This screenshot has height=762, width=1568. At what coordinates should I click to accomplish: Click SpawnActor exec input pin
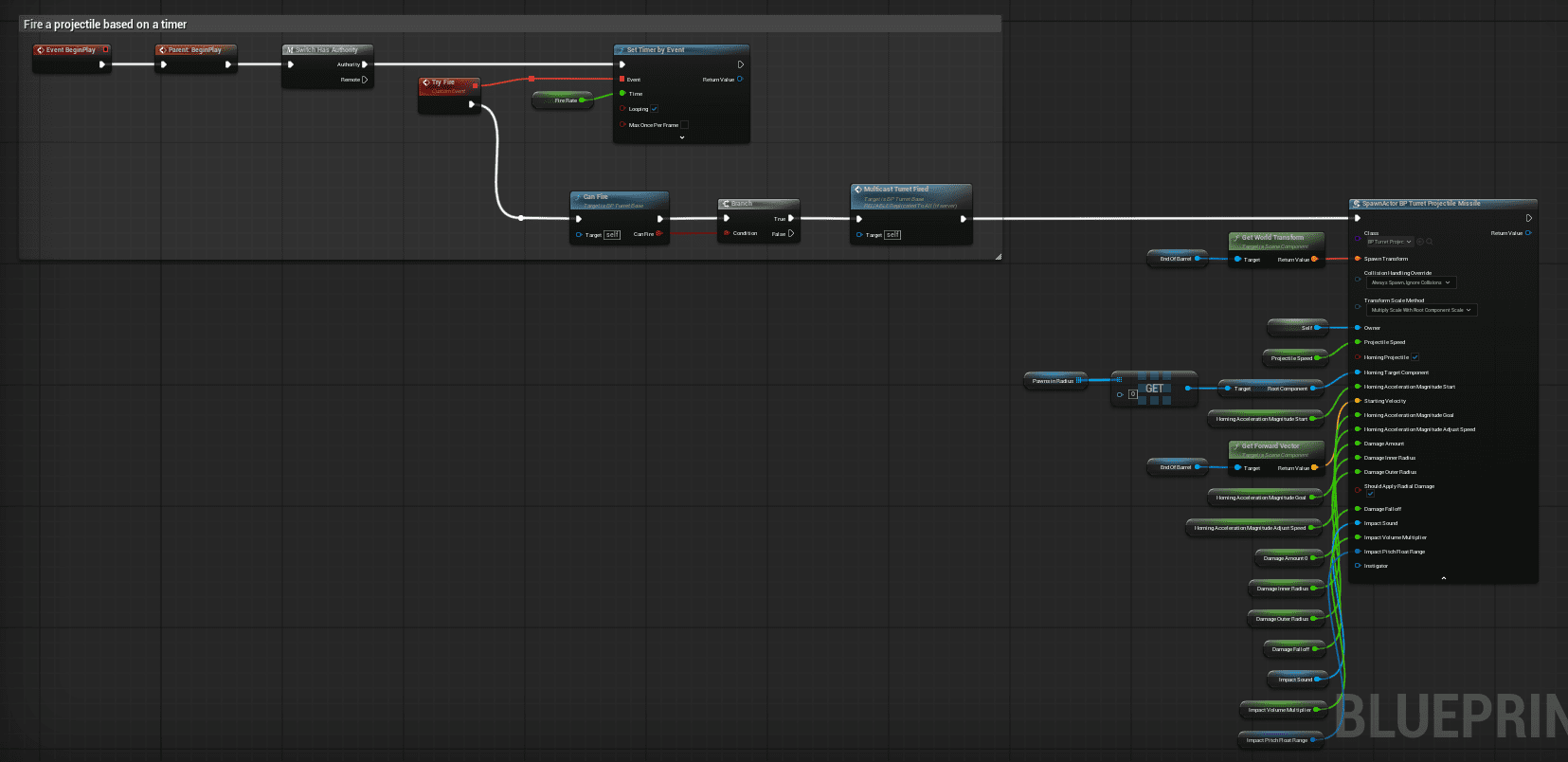[x=1358, y=218]
